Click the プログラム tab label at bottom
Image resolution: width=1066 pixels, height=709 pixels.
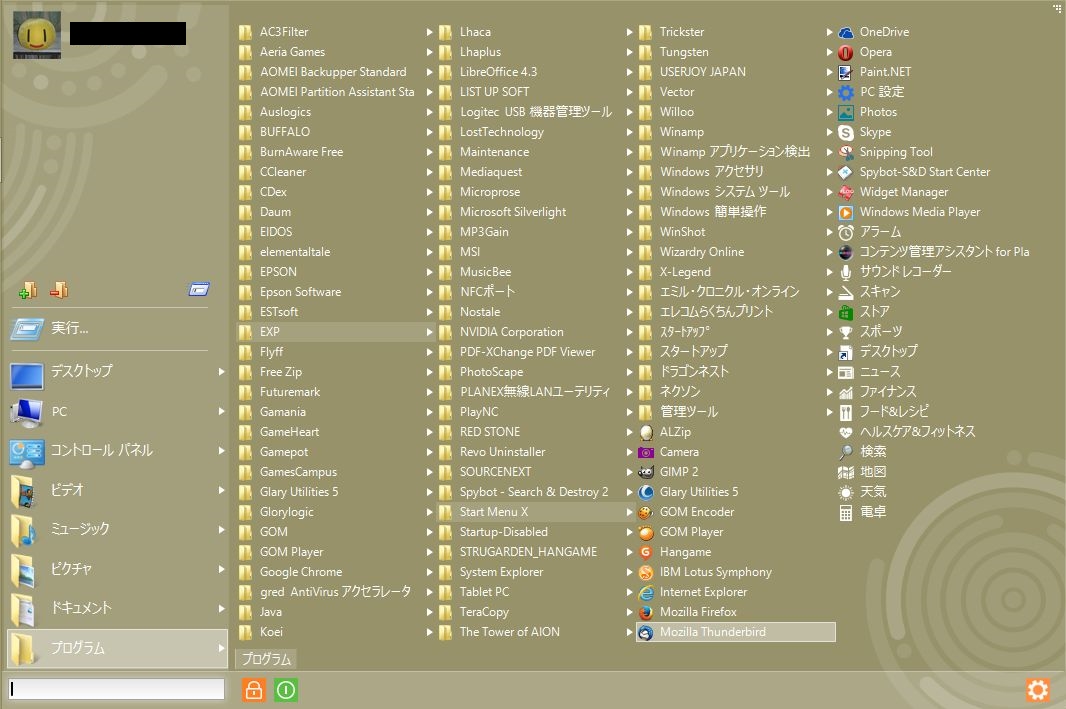266,659
